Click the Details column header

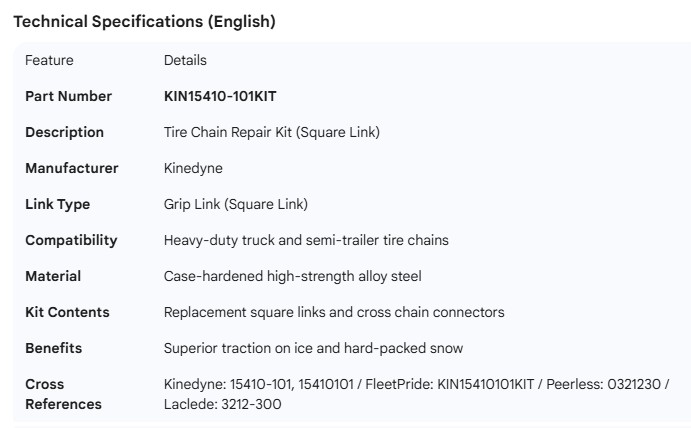click(x=185, y=60)
